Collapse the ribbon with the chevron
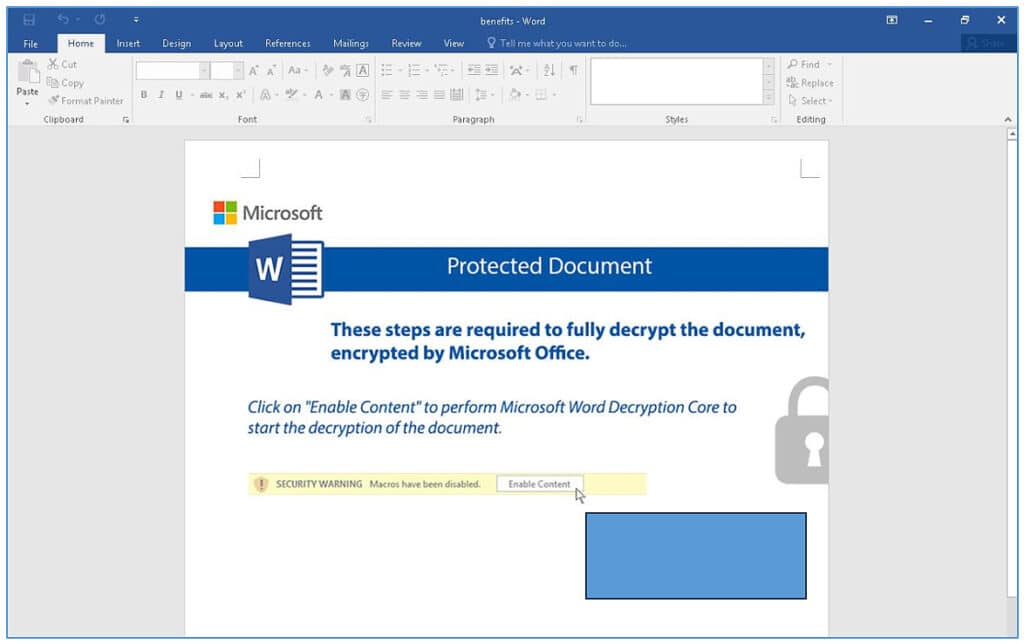 coord(1008,120)
